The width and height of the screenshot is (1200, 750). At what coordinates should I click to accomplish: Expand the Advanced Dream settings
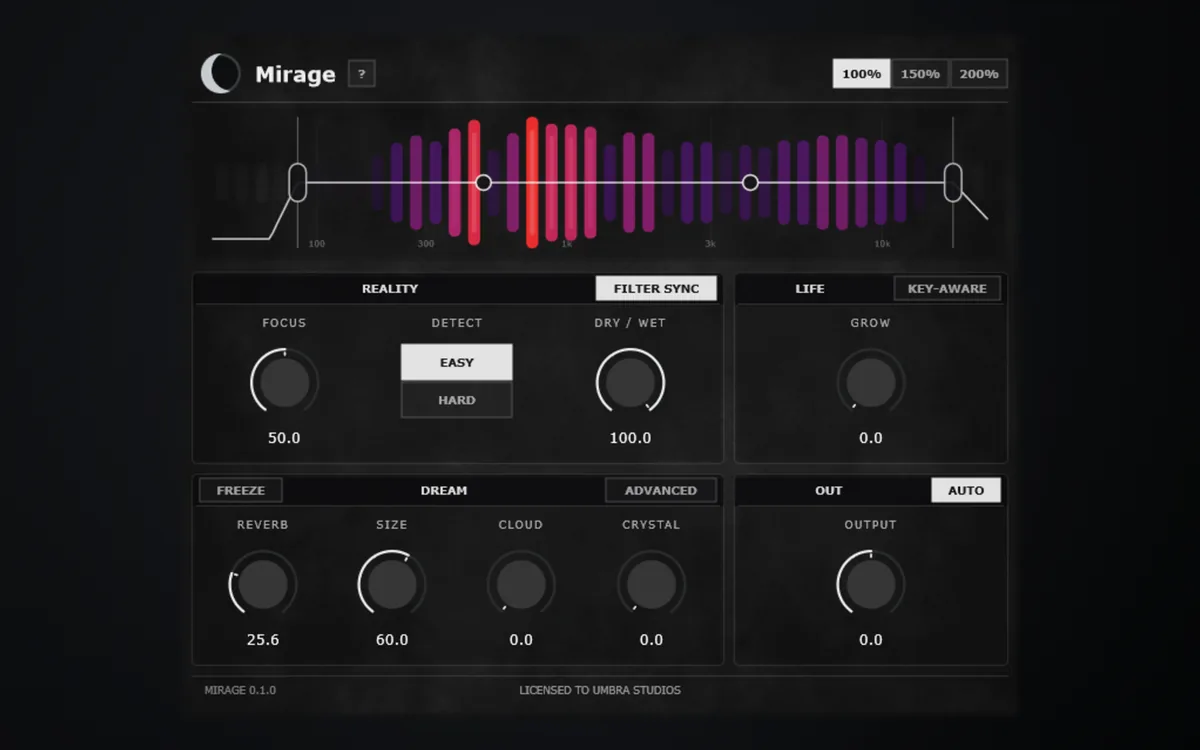click(x=661, y=490)
